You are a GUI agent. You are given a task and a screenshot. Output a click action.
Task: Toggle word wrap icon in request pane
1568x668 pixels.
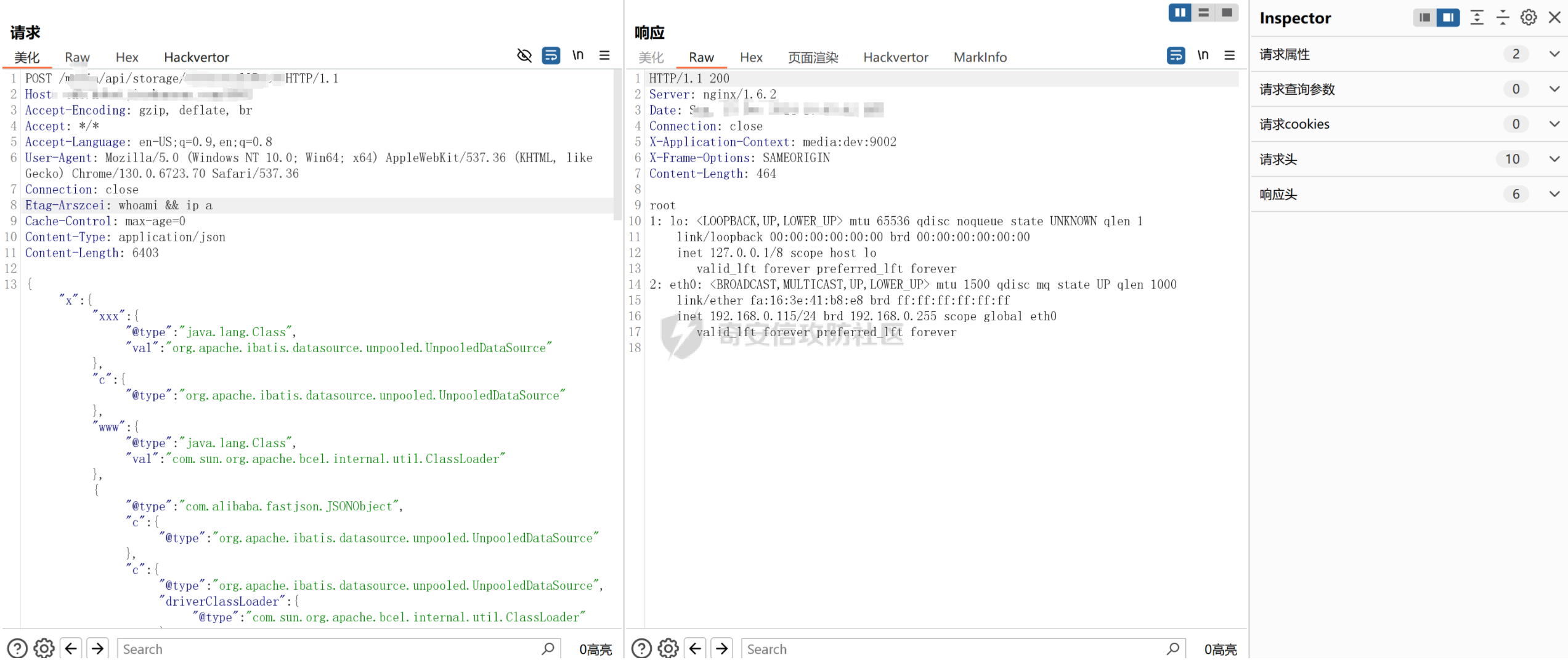click(551, 55)
